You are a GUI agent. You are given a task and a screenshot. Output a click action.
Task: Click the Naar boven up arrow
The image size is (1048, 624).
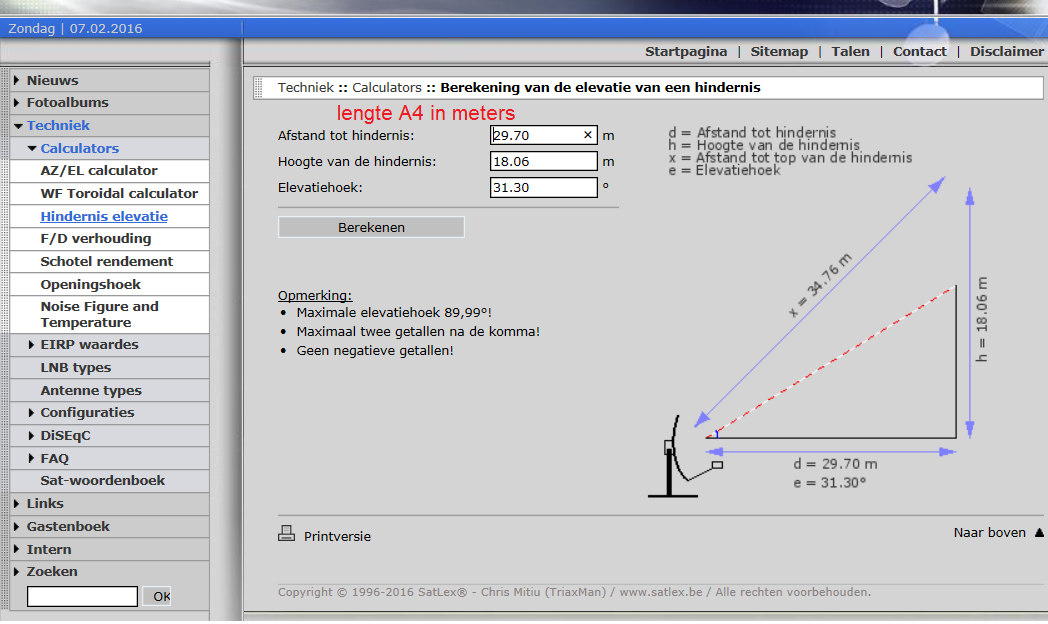pyautogui.click(x=1039, y=533)
